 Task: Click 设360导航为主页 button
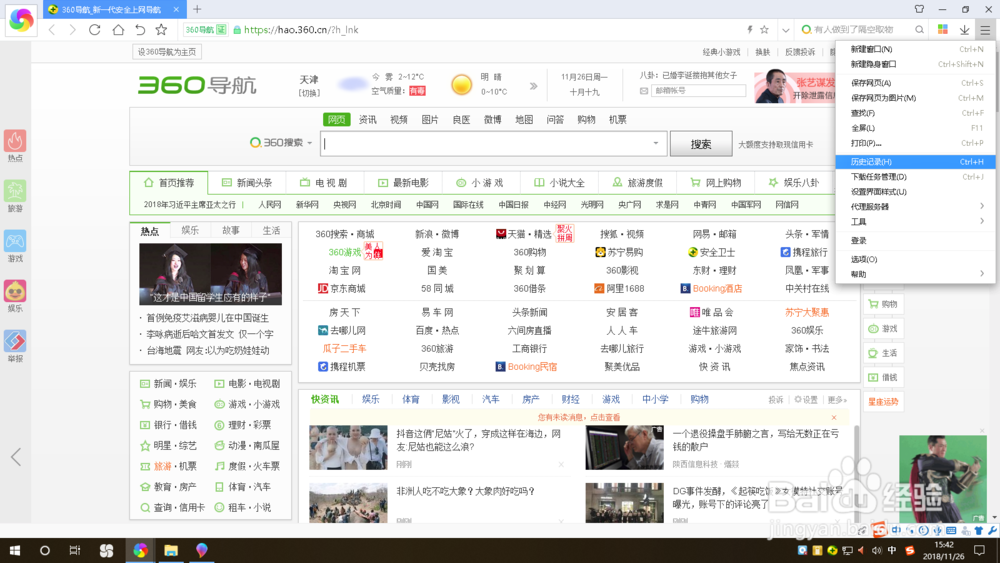[167, 52]
